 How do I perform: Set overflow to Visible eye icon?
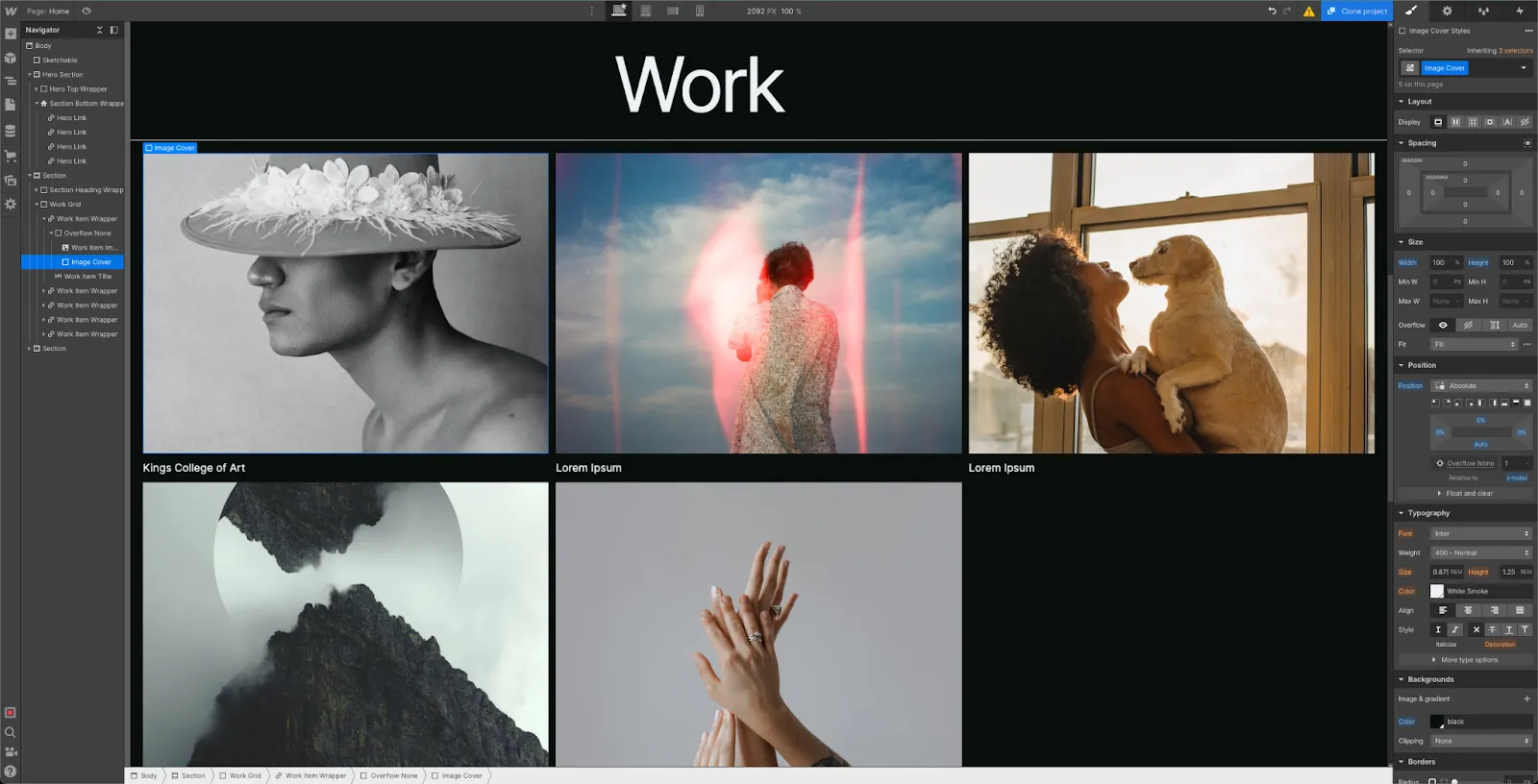point(1443,325)
